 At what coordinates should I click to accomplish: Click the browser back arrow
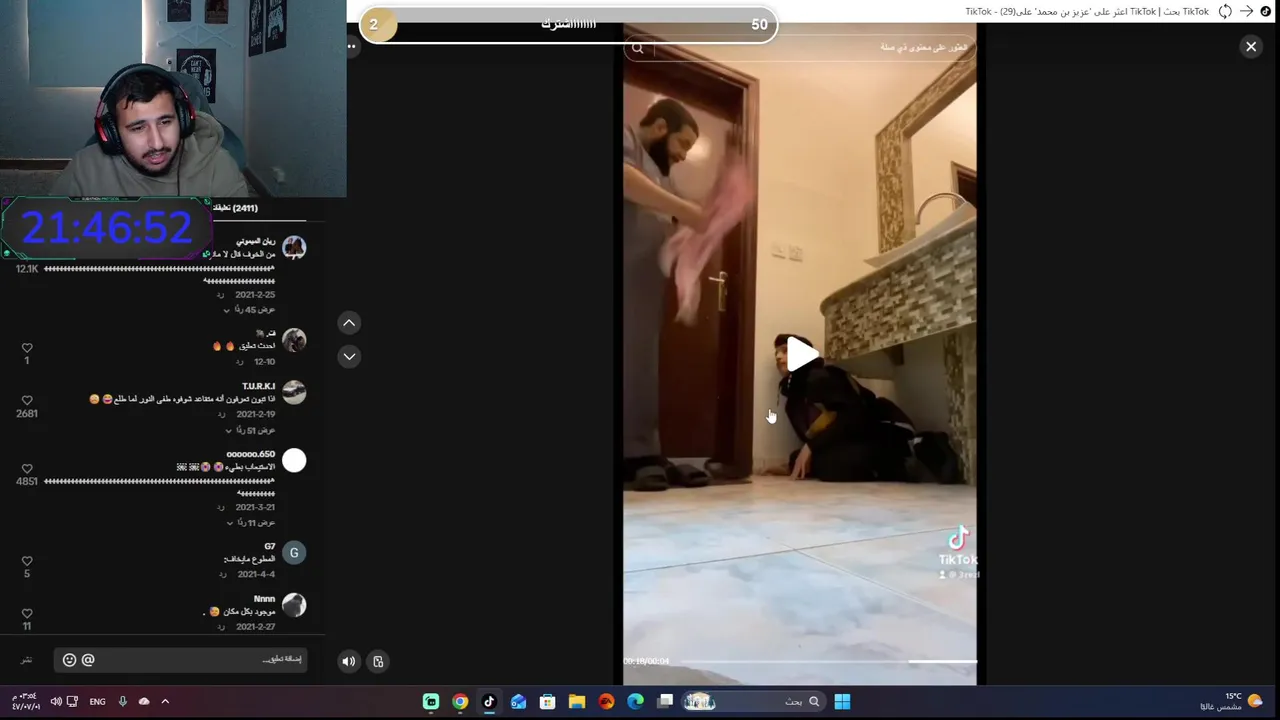[x=1246, y=11]
